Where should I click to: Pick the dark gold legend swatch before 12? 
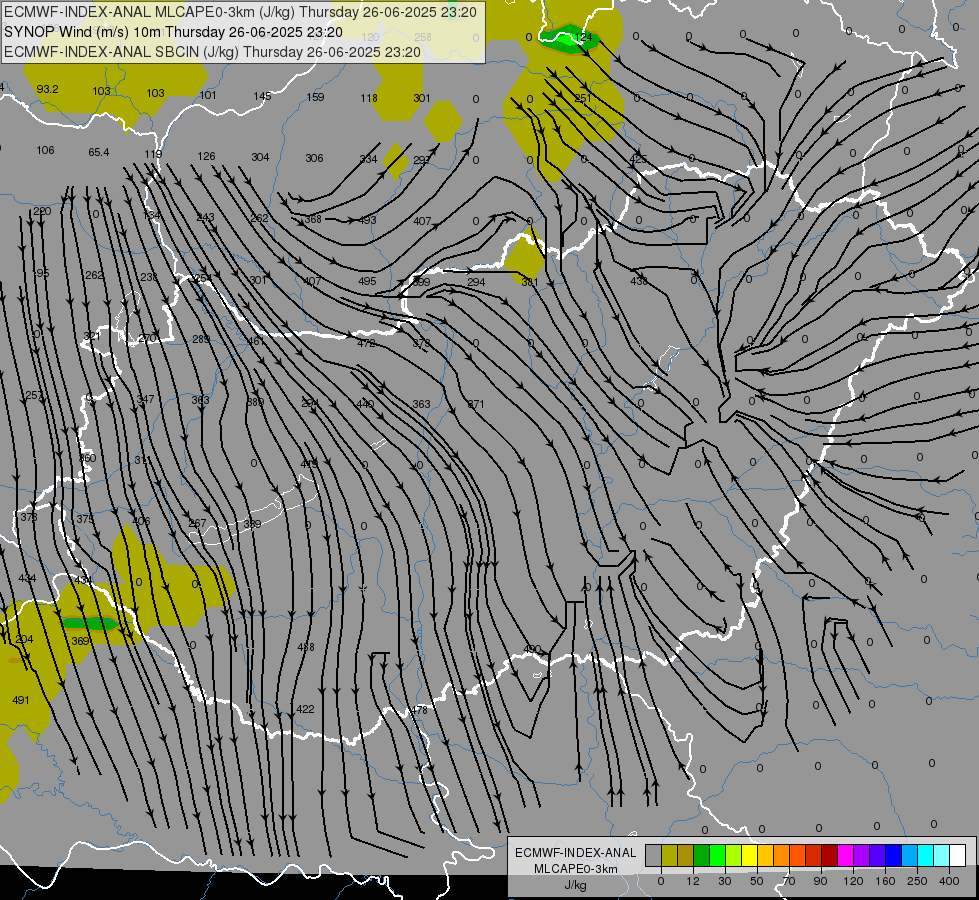click(x=686, y=855)
